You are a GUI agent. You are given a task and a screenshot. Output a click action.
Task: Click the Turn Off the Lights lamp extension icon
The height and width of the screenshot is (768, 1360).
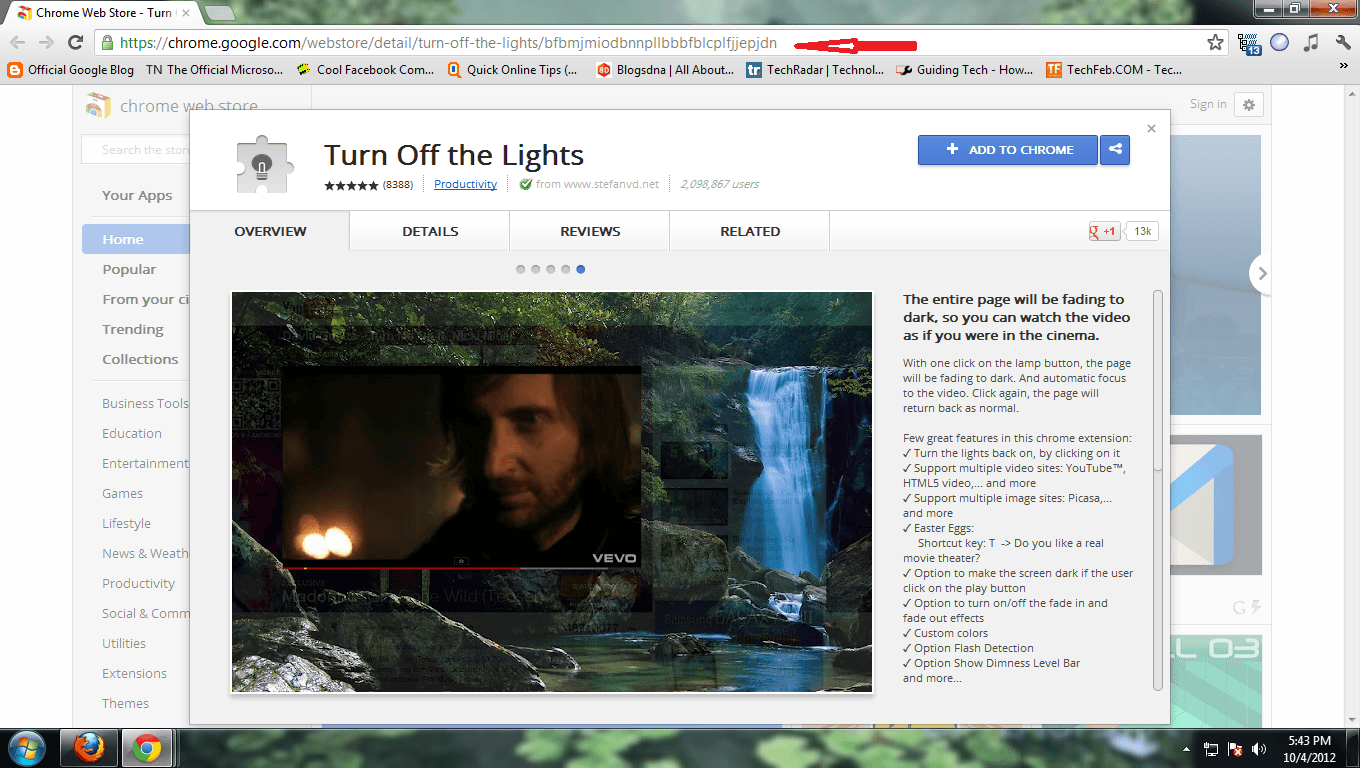(x=264, y=162)
